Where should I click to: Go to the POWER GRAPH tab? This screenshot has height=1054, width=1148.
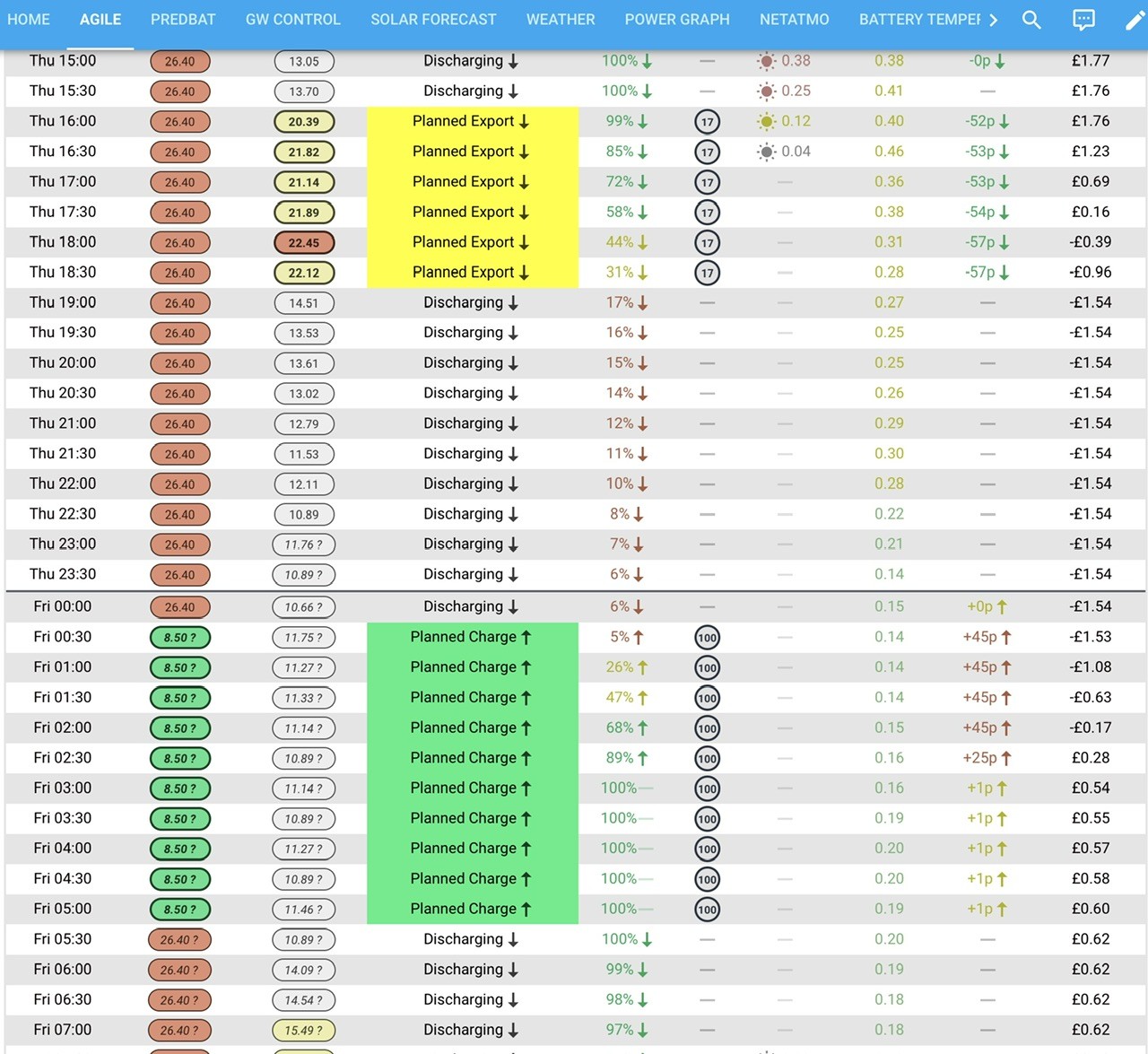point(677,20)
